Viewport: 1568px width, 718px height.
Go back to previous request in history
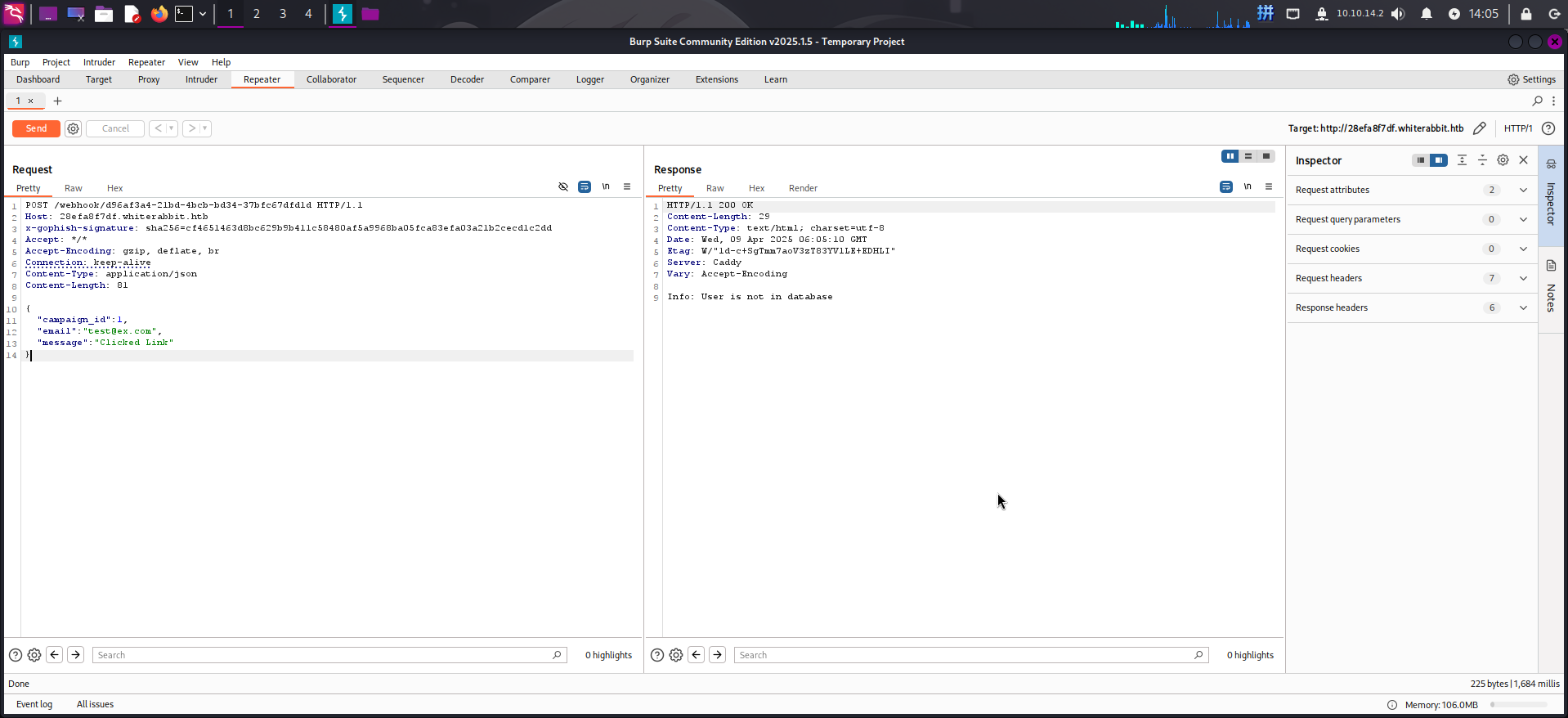159,128
